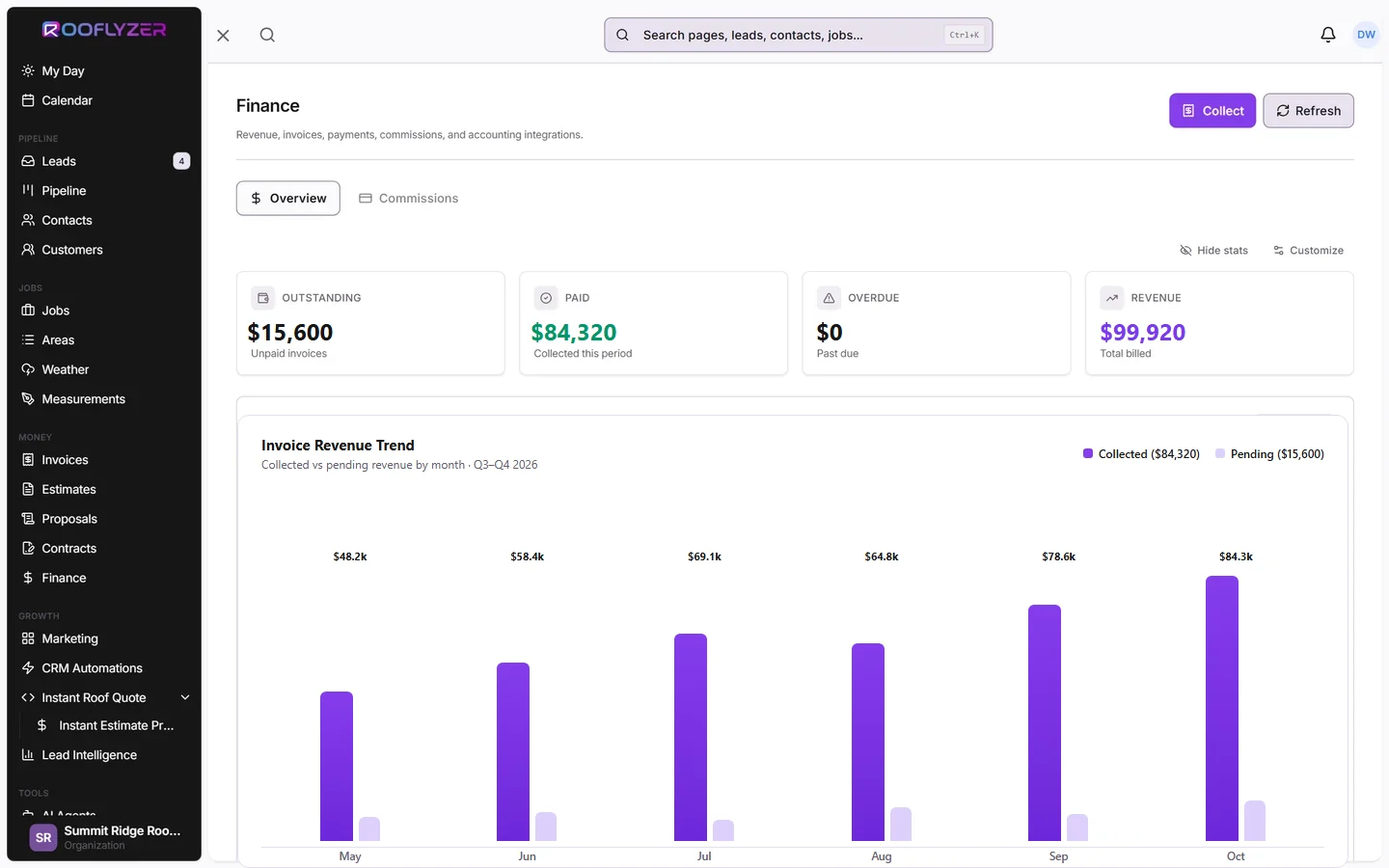Image resolution: width=1389 pixels, height=868 pixels.
Task: Click the Paid $84,320 card
Action: [654, 323]
